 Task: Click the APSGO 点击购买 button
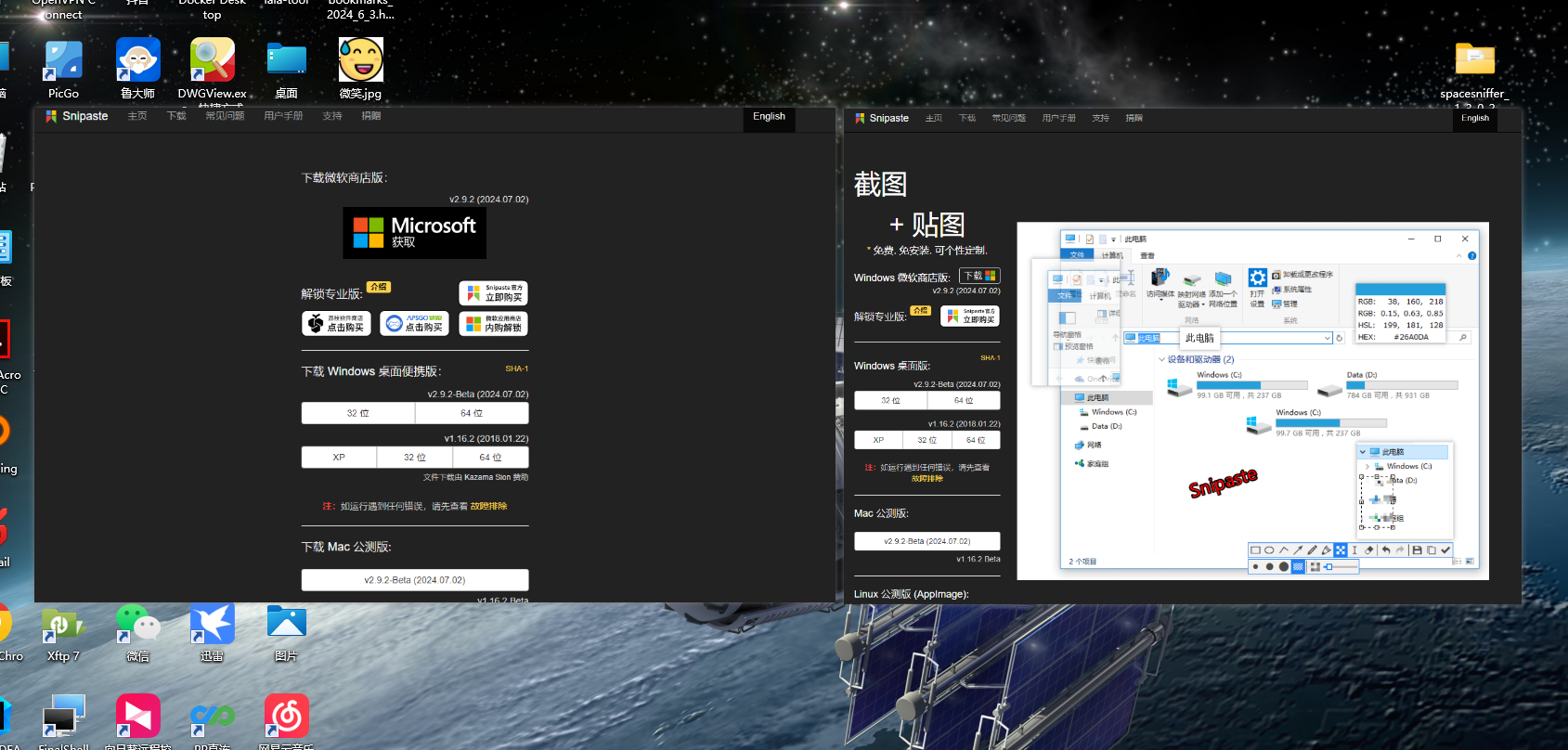tap(414, 323)
